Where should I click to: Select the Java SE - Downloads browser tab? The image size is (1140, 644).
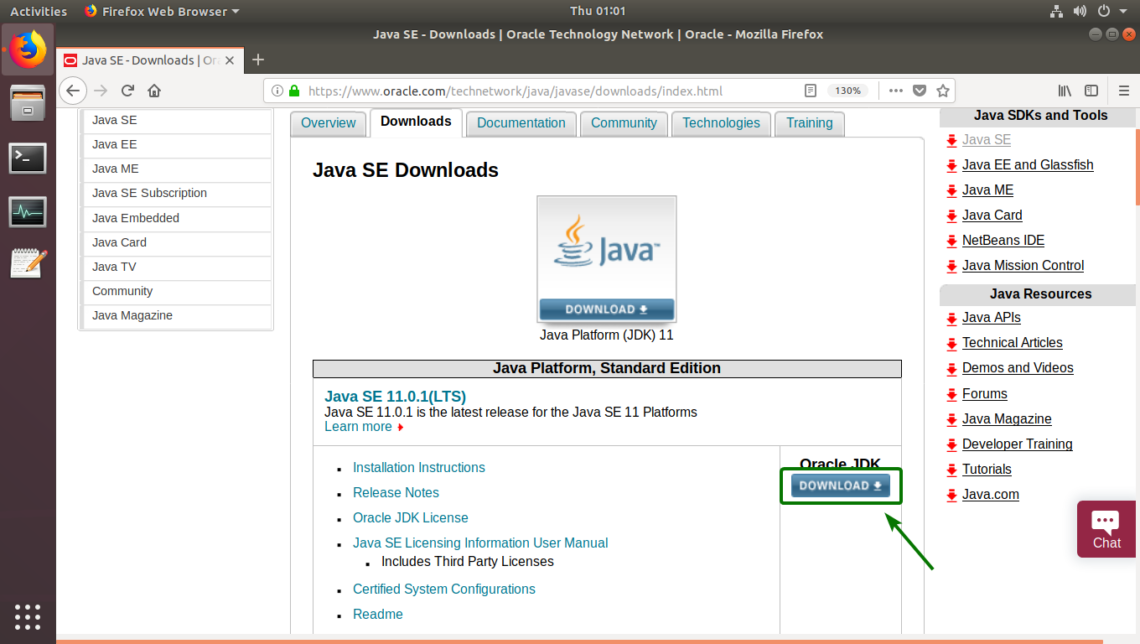(x=149, y=60)
